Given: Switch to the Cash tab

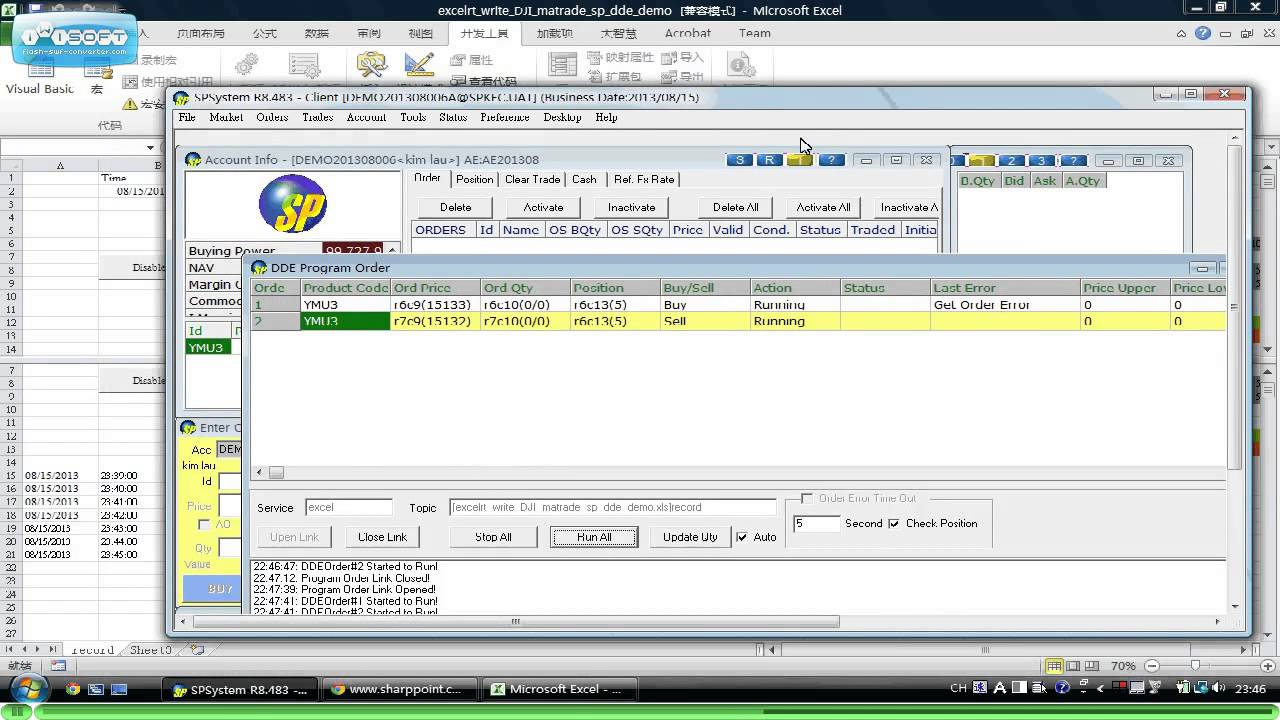Looking at the screenshot, I should click(x=584, y=179).
